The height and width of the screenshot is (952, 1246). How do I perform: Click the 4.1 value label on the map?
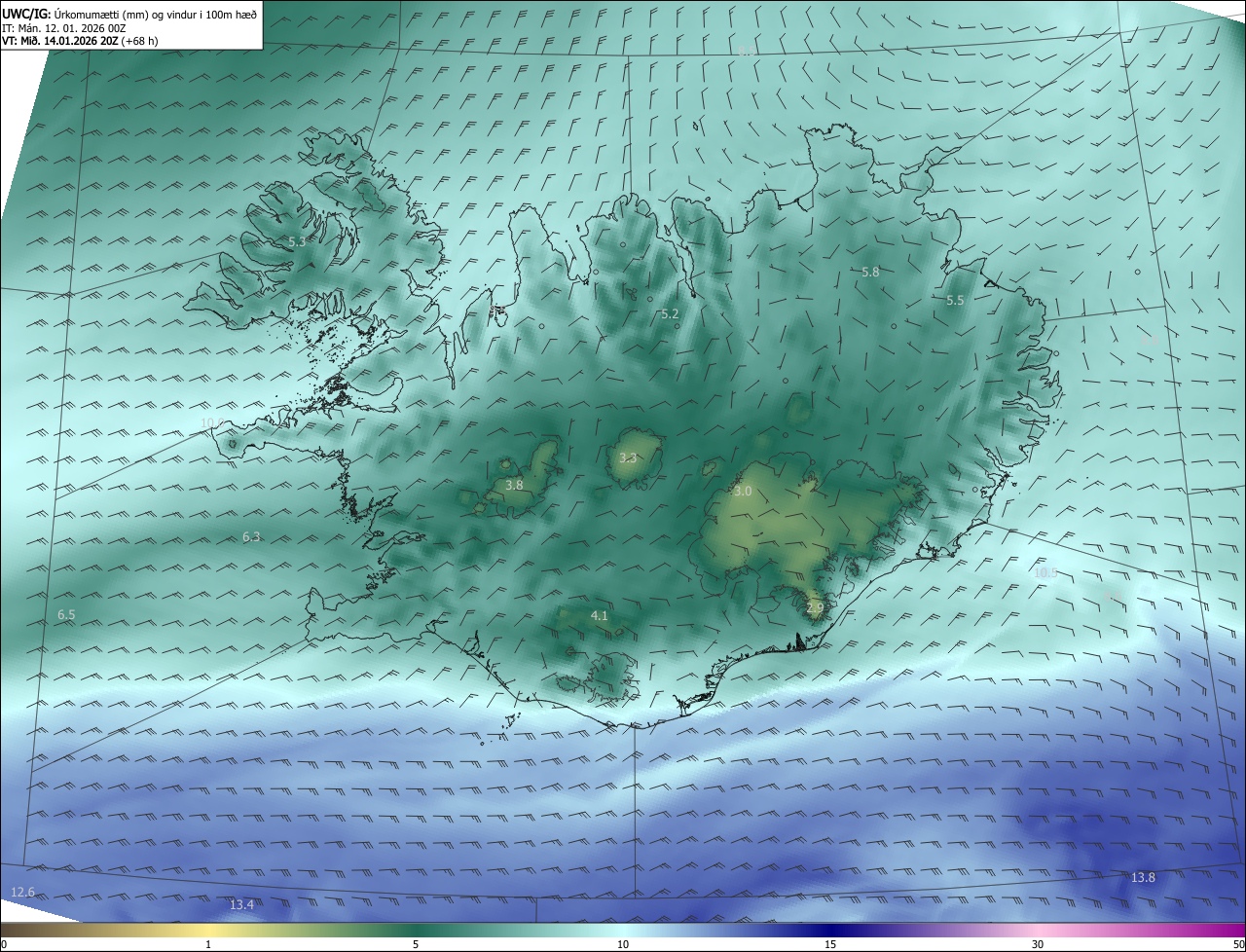tap(600, 615)
